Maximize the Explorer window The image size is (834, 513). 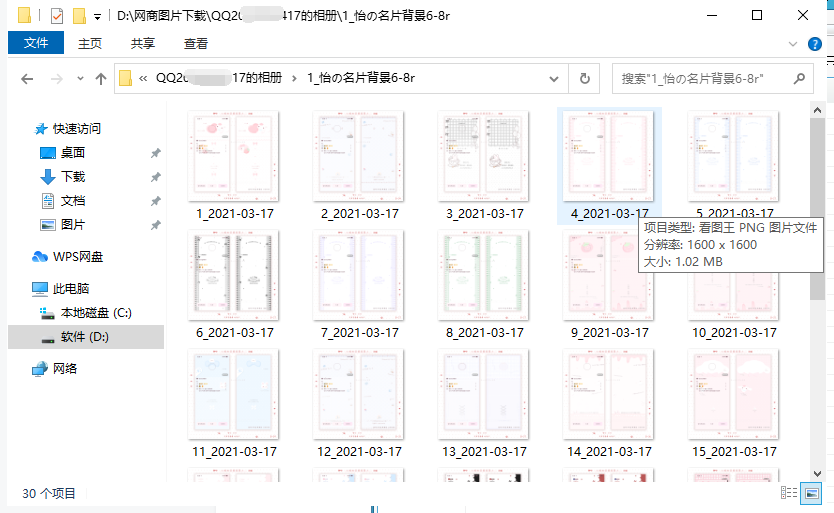[757, 15]
